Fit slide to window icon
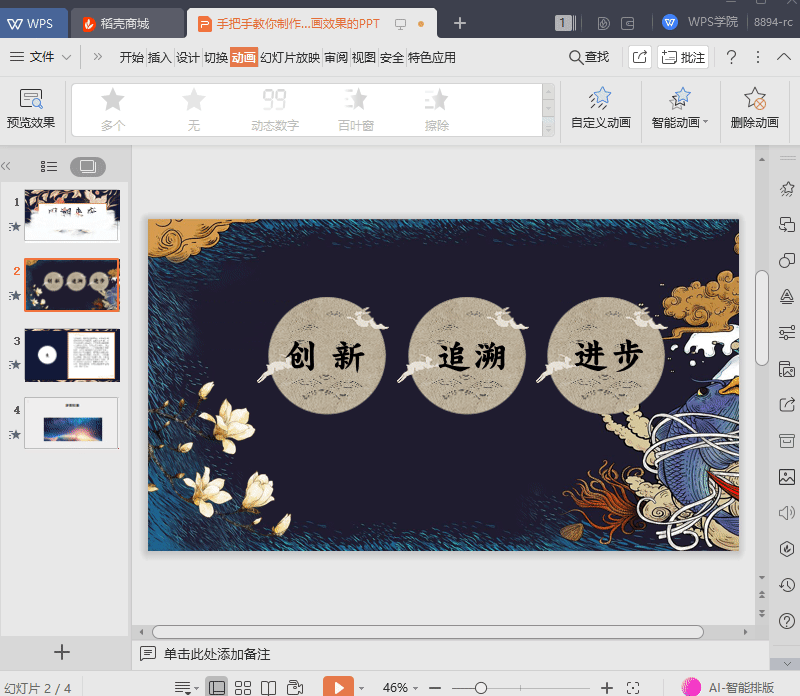 (633, 688)
